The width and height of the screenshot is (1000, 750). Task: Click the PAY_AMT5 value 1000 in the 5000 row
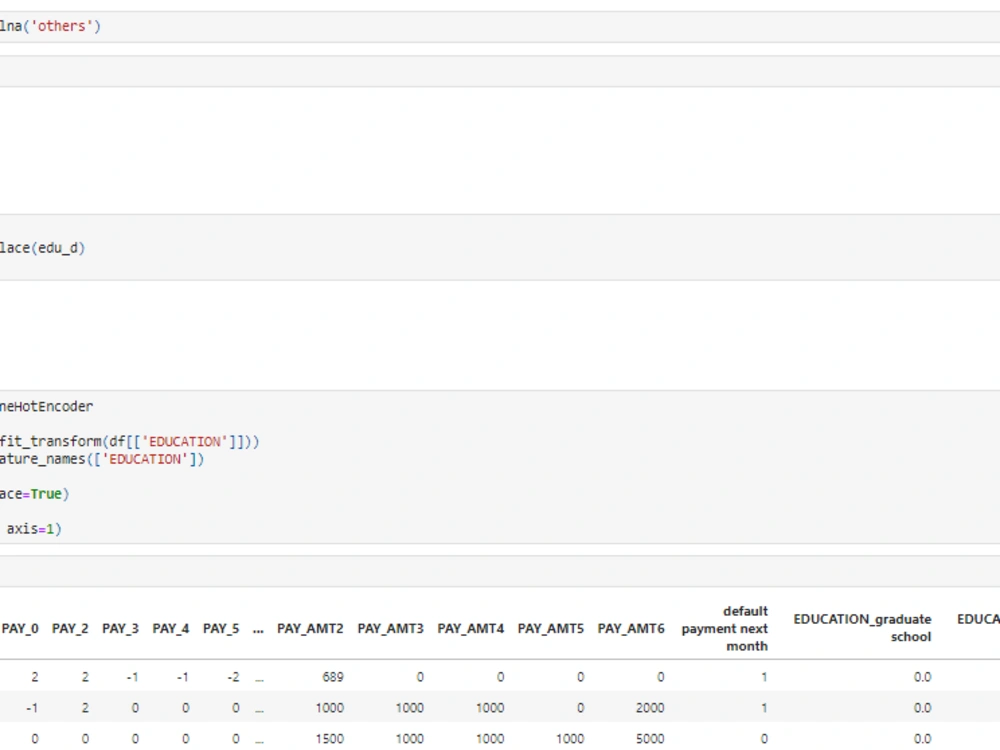point(570,739)
